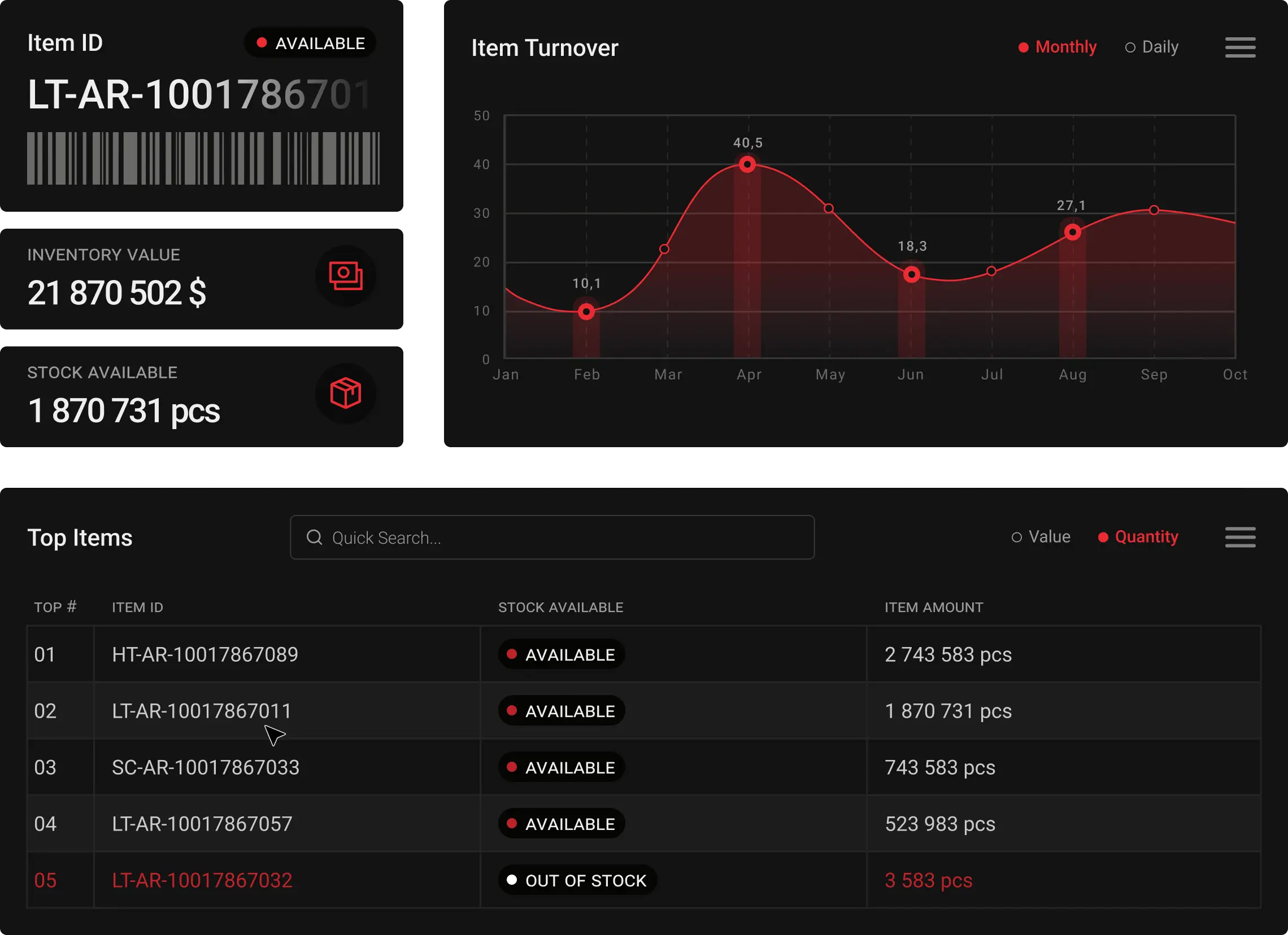Viewport: 1288px width, 935px height.
Task: Click the search magnifier icon
Action: pyautogui.click(x=315, y=537)
